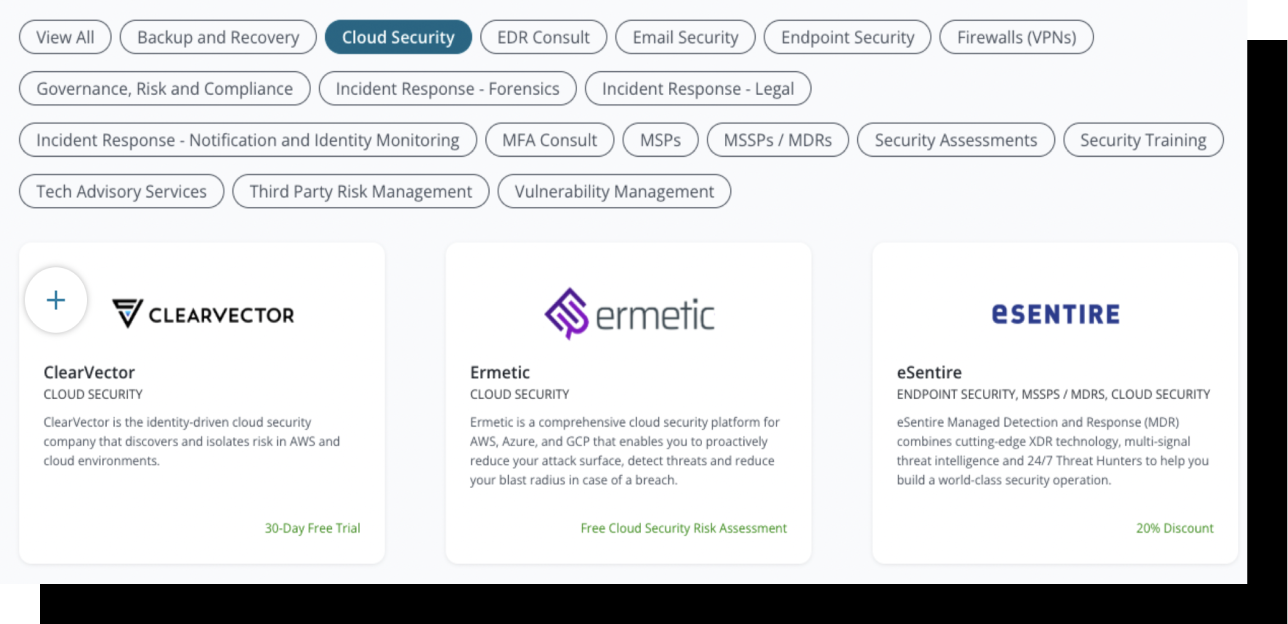Open the ClearVector card title
This screenshot has height=624, width=1288.
[x=89, y=372]
